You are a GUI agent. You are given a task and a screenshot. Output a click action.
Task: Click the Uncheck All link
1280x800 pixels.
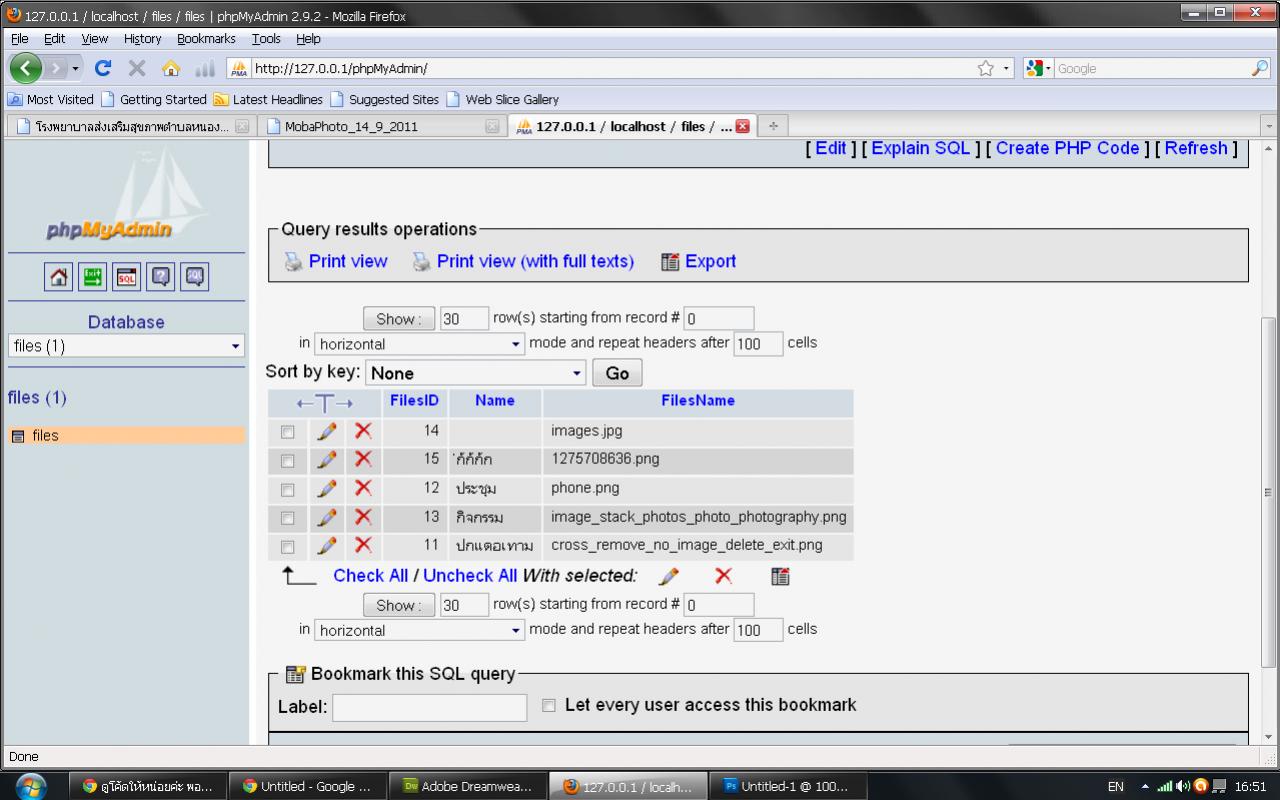(470, 575)
